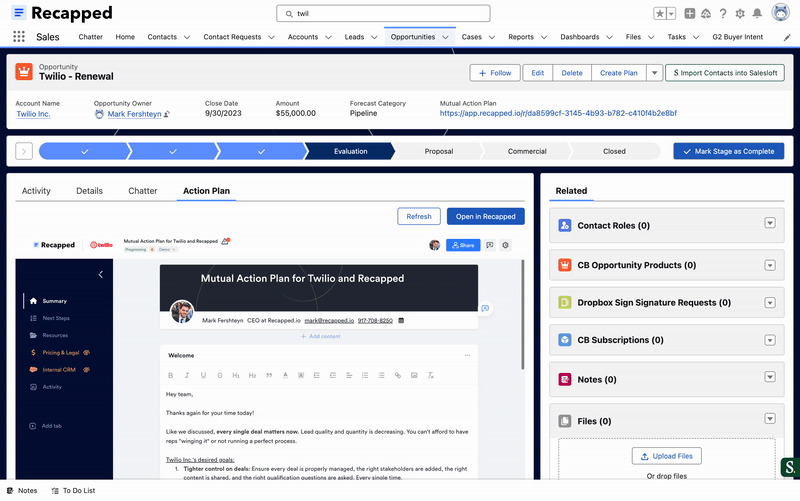Open Pricing & Legal in sidebar
800x501 pixels.
61,353
